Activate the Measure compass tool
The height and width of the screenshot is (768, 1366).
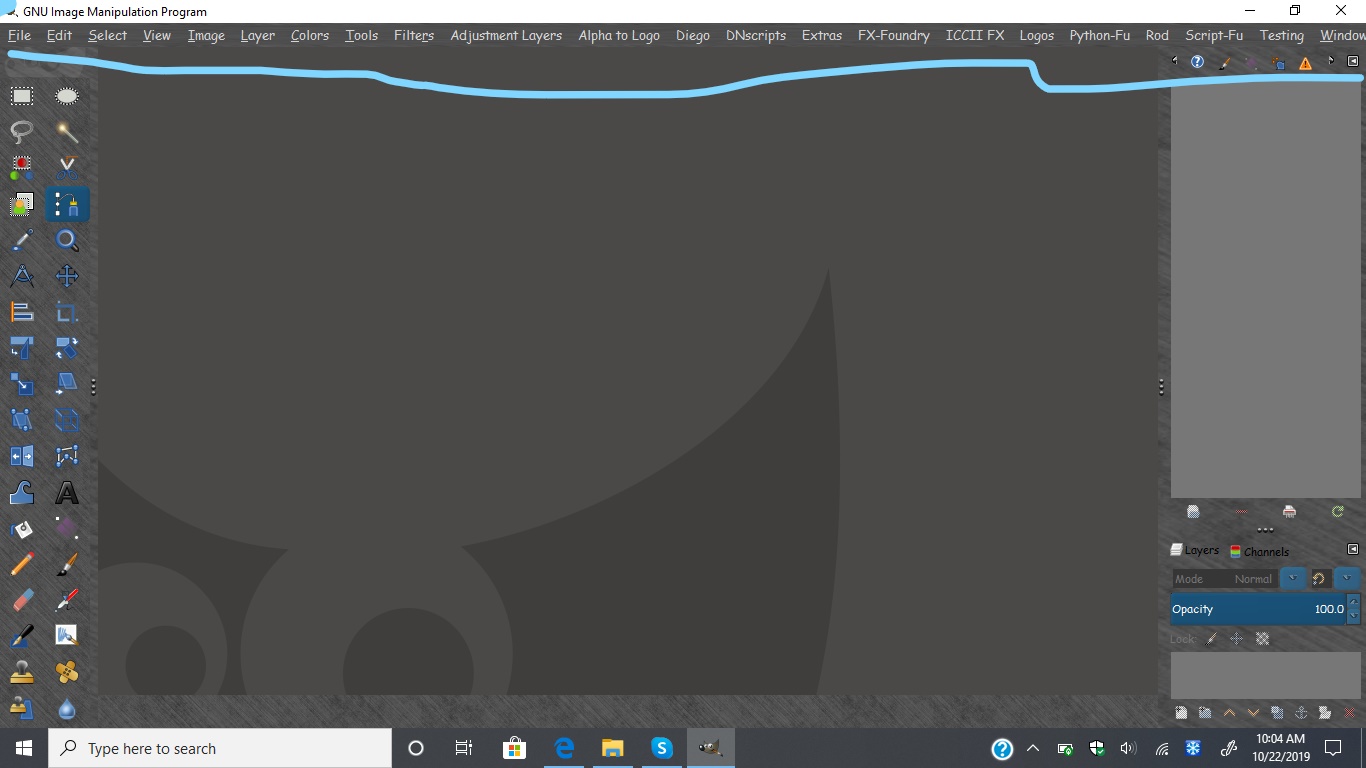tap(22, 276)
